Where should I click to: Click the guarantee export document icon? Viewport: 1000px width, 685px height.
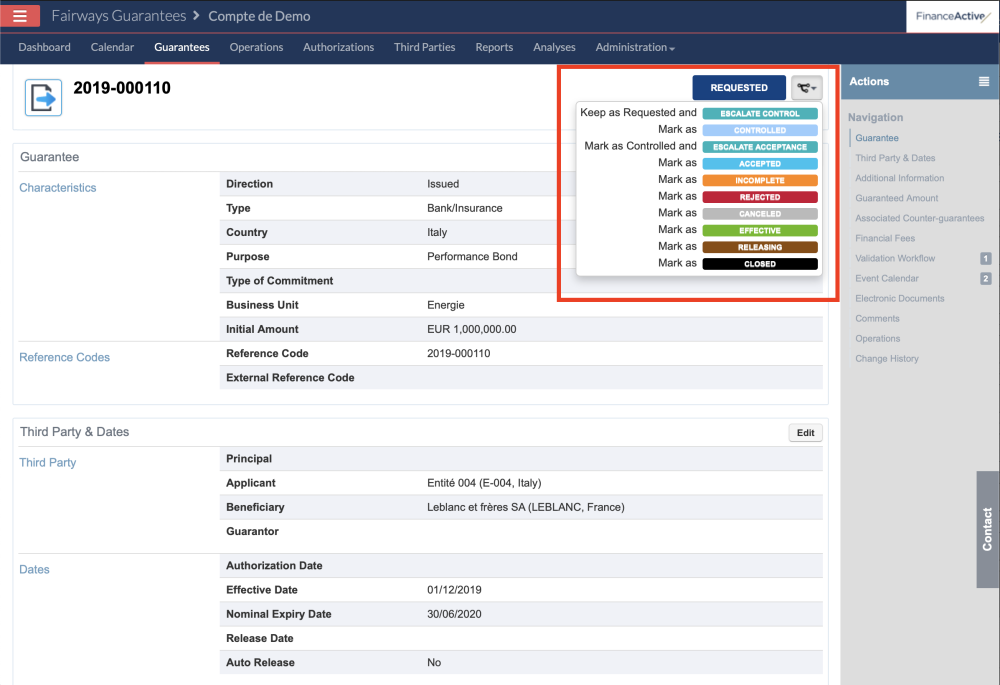coord(43,98)
